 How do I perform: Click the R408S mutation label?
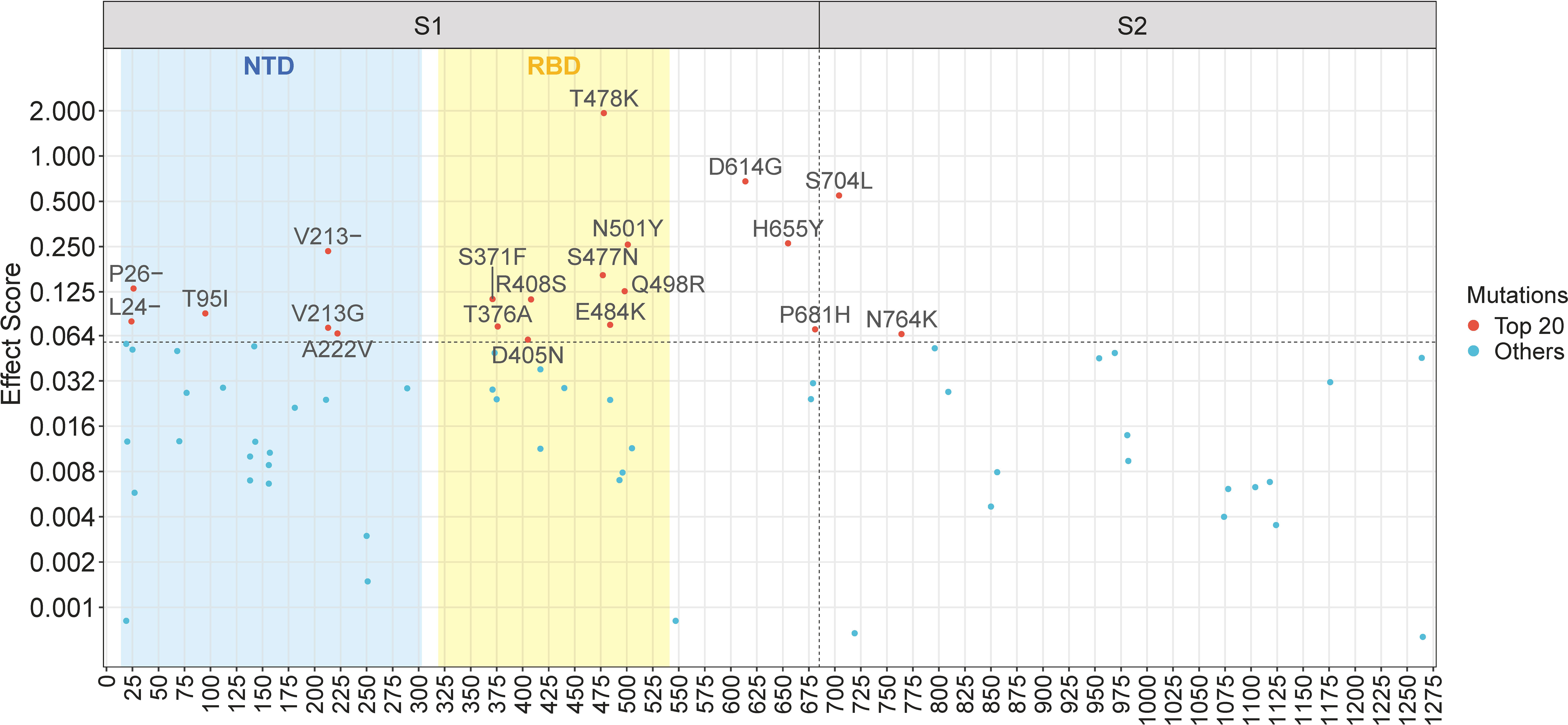(x=531, y=284)
